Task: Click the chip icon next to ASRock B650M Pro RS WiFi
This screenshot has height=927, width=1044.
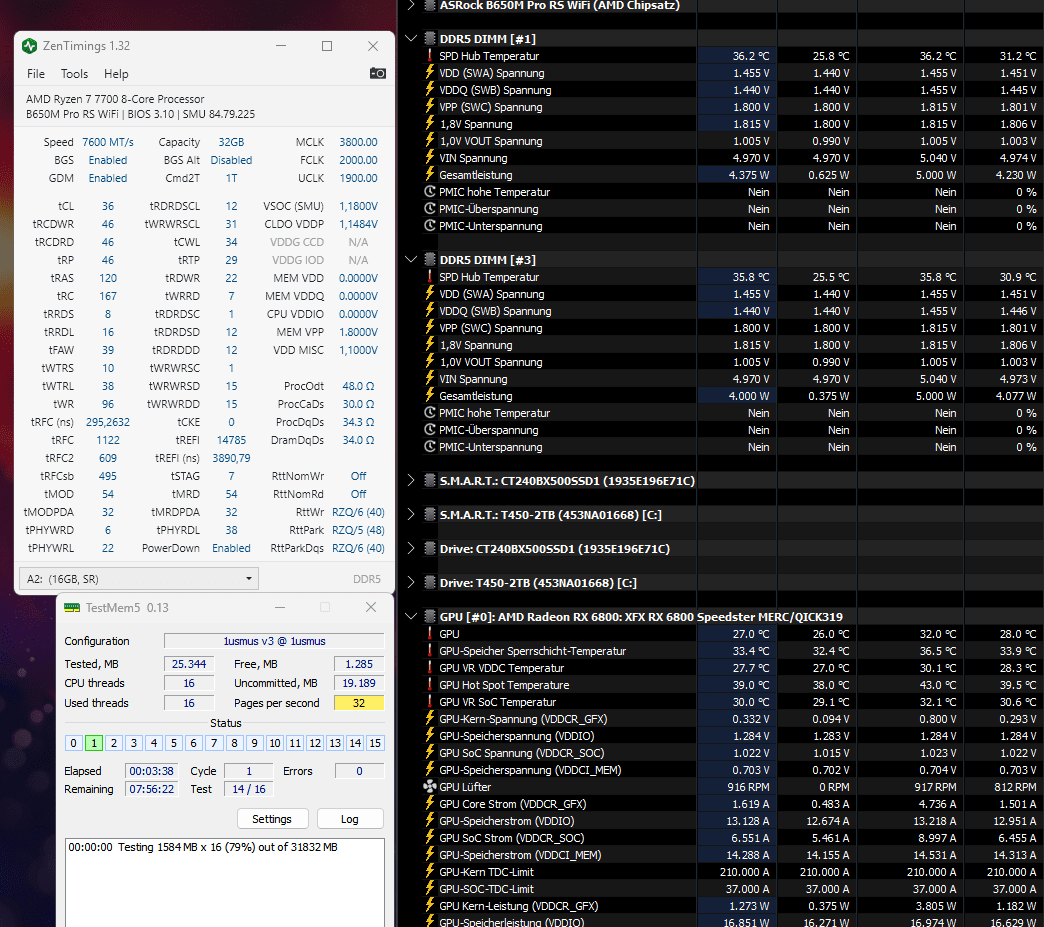Action: 430,5
